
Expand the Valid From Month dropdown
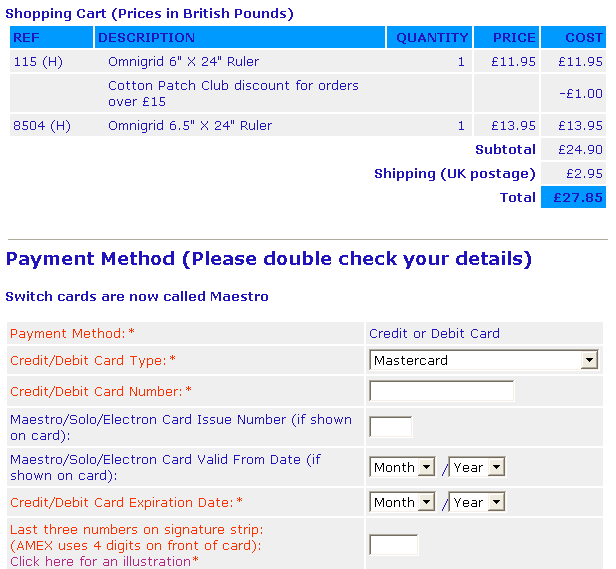403,467
